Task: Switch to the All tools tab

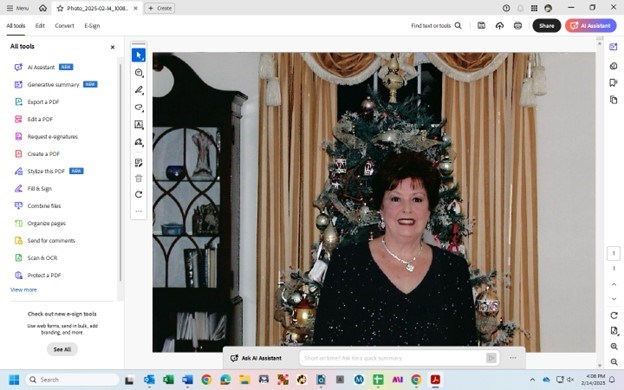Action: tap(16, 26)
